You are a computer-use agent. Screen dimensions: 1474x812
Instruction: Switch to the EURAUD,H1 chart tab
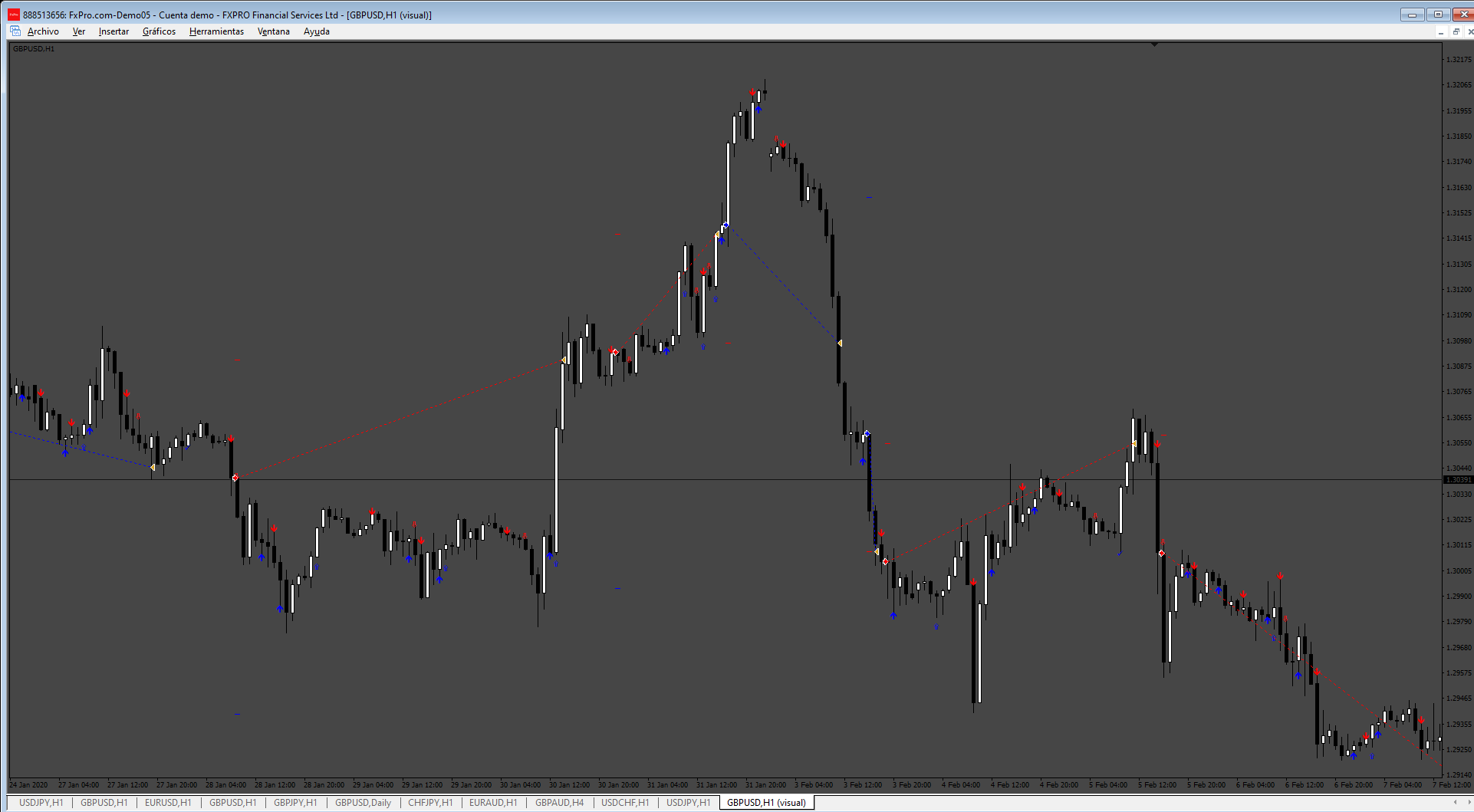(x=493, y=803)
